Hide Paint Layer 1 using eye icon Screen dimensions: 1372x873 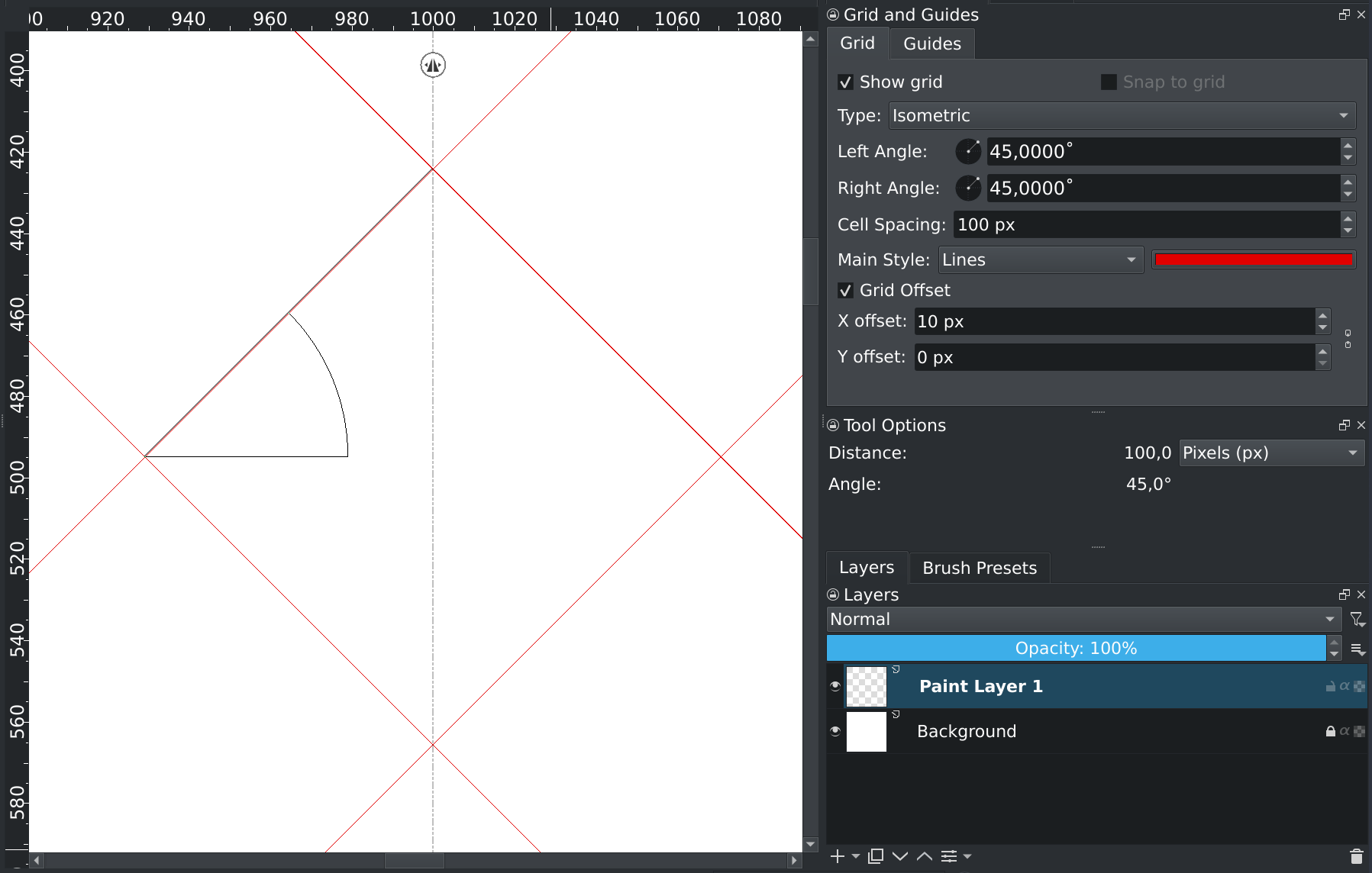(835, 686)
